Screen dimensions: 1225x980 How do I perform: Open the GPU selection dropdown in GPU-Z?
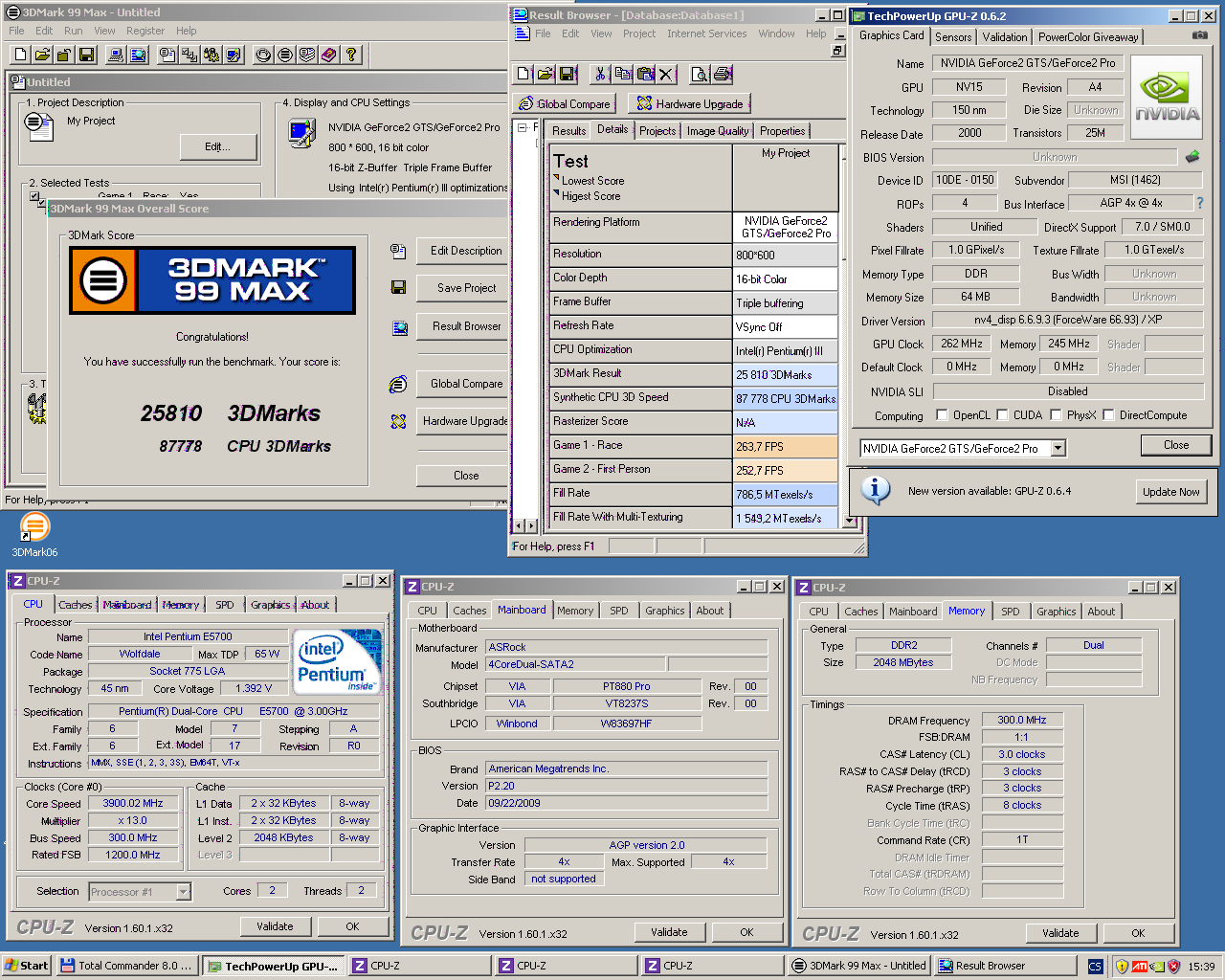(x=1058, y=448)
